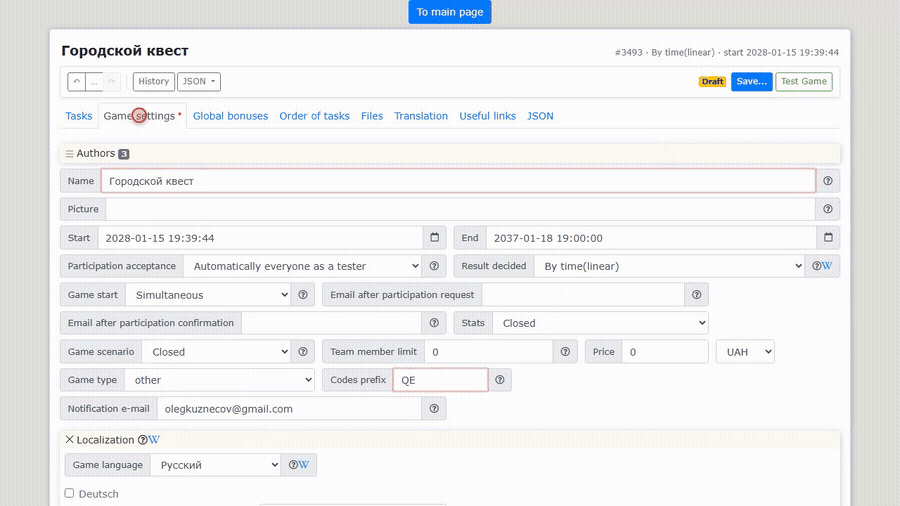Click the Email after participation confirmation input
Viewport: 900px width, 506px height.
pyautogui.click(x=332, y=323)
